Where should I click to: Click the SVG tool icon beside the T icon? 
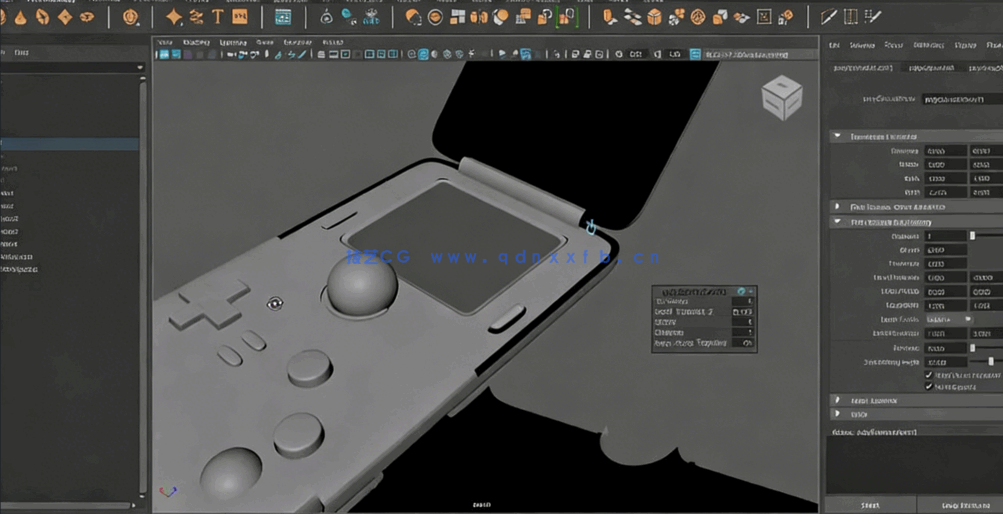coord(240,17)
